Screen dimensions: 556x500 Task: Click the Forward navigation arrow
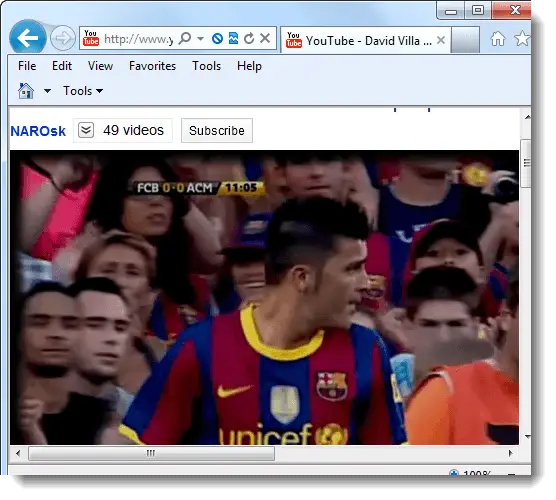pyautogui.click(x=63, y=38)
